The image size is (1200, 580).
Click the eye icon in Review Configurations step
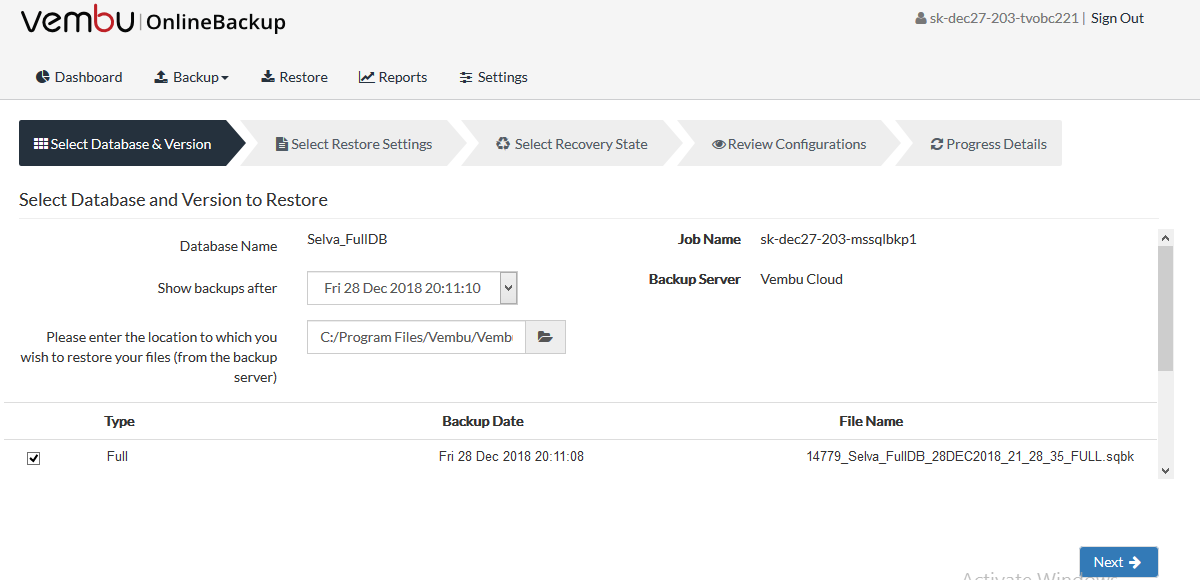click(x=719, y=144)
